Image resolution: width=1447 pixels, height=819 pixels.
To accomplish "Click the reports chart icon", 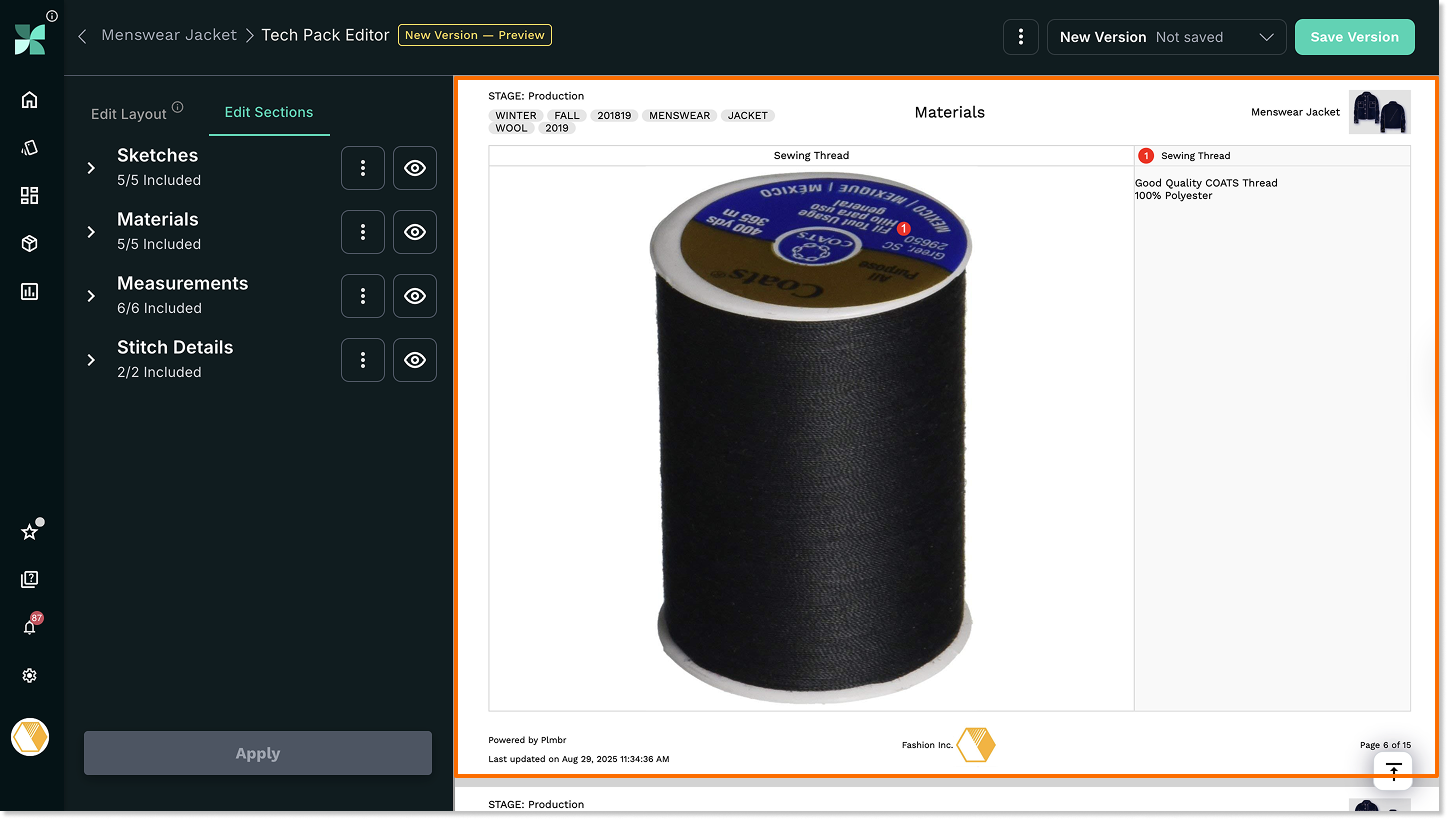I will [29, 291].
